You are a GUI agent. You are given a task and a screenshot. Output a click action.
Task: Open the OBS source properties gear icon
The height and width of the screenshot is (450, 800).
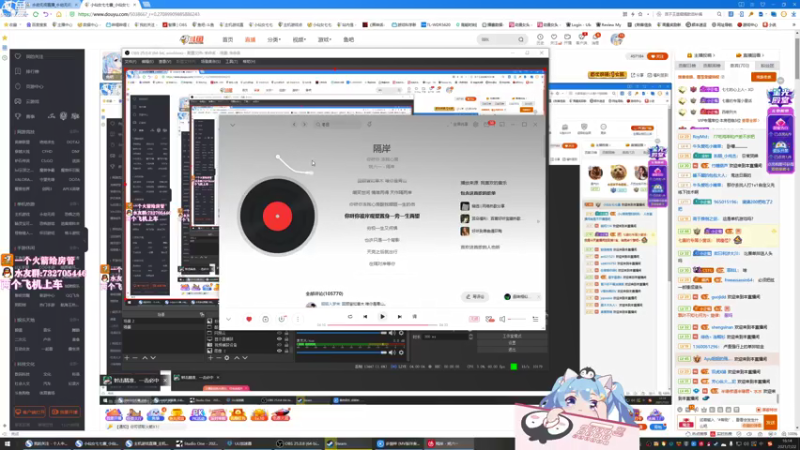227,358
